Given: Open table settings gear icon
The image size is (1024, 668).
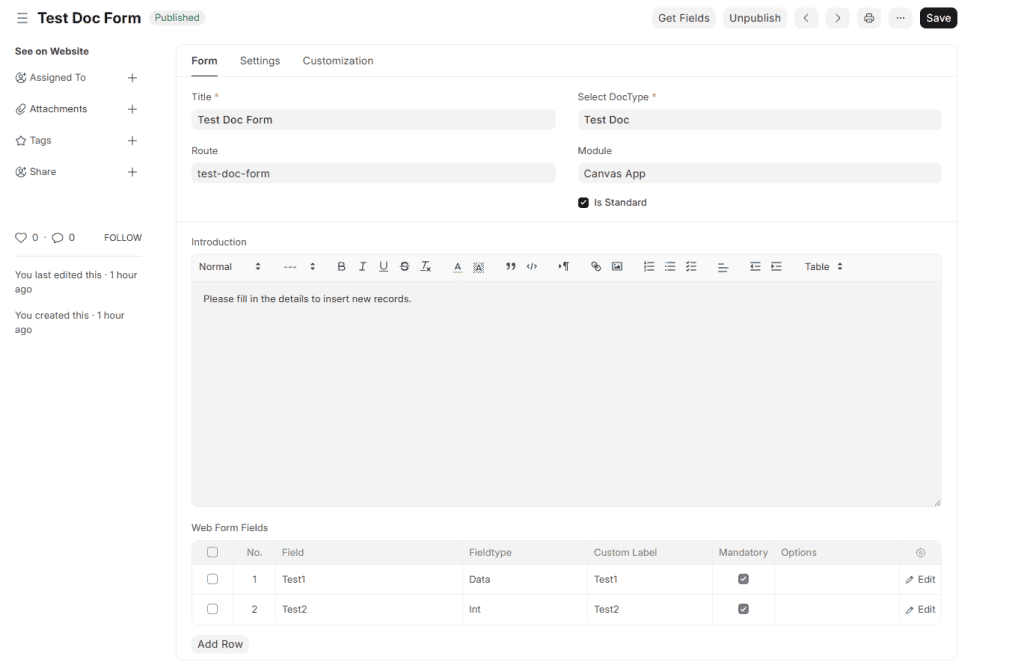Looking at the screenshot, I should pyautogui.click(x=920, y=553).
